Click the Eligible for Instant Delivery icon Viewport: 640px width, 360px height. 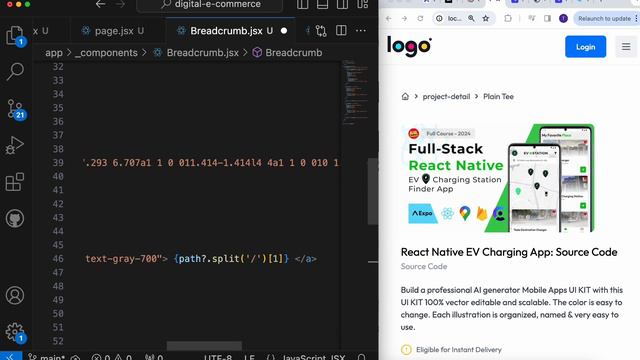pos(406,349)
